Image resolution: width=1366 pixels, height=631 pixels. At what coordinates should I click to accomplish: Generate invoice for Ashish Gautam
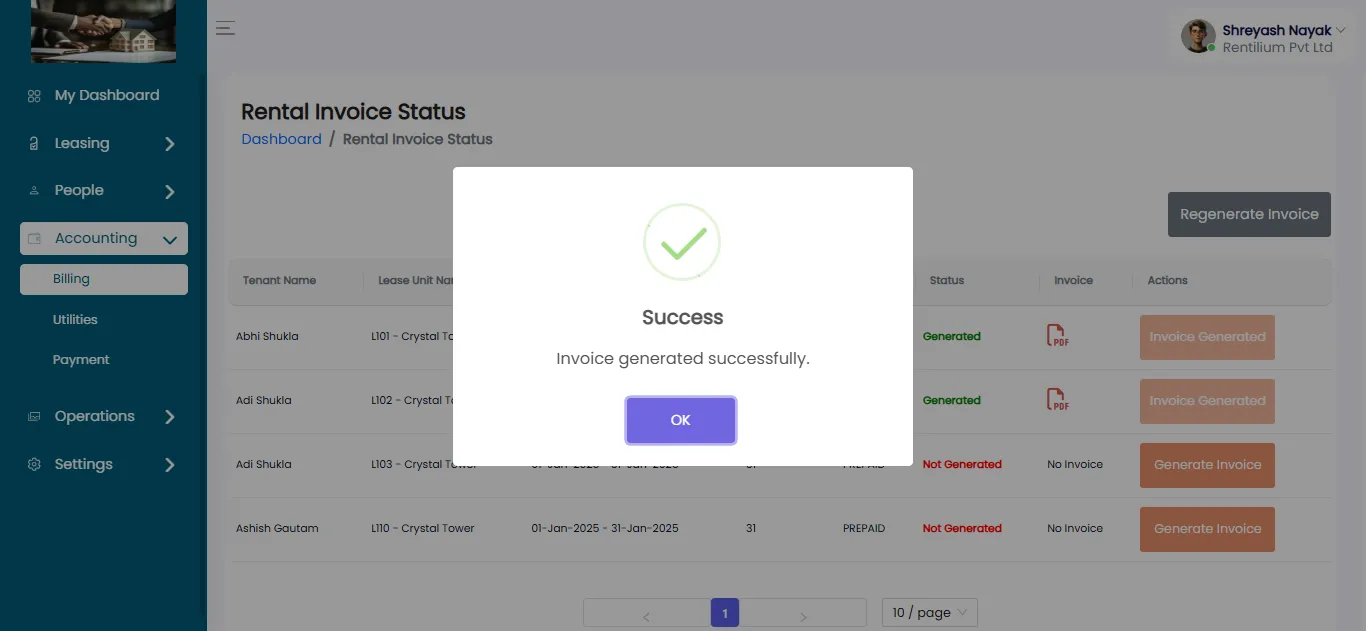point(1207,529)
